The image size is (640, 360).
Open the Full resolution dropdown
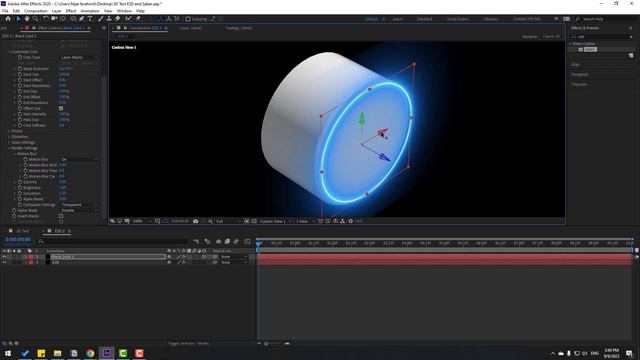228,221
